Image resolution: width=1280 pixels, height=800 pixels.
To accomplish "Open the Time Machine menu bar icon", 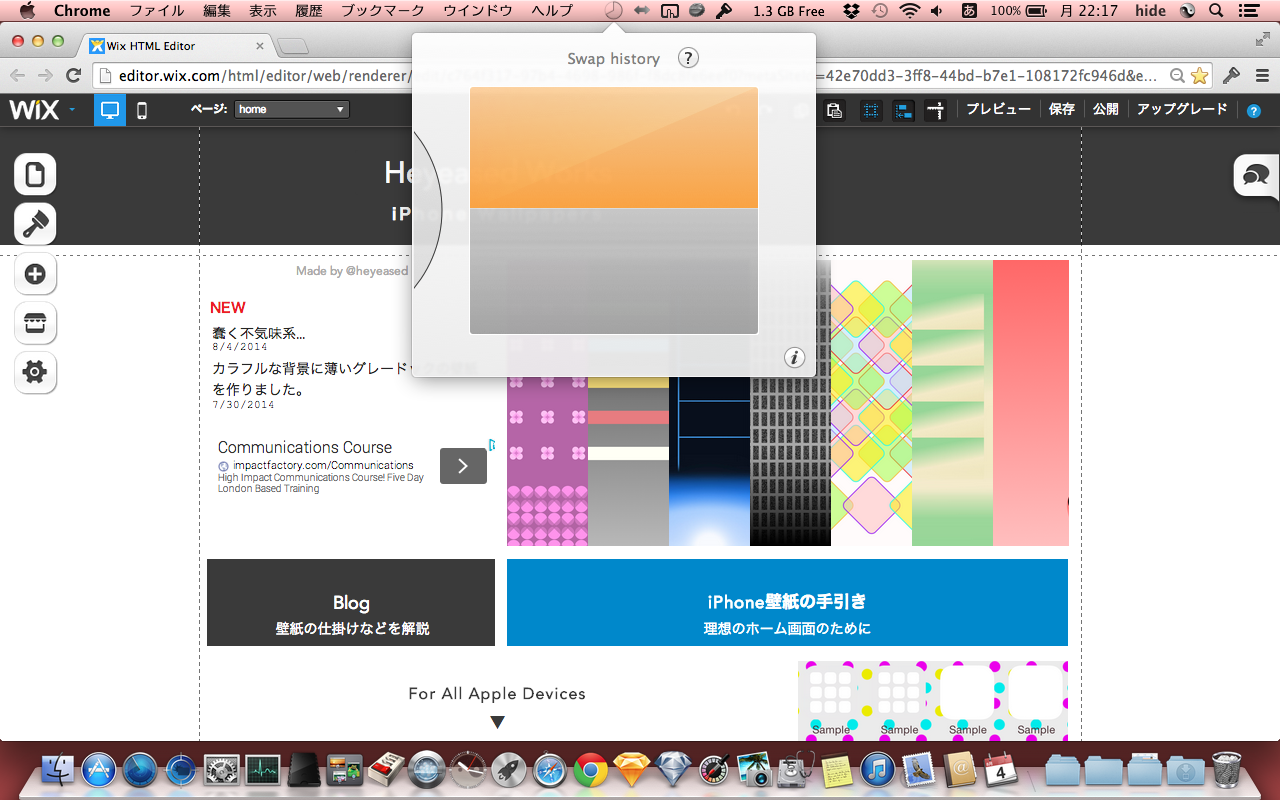I will [x=880, y=11].
